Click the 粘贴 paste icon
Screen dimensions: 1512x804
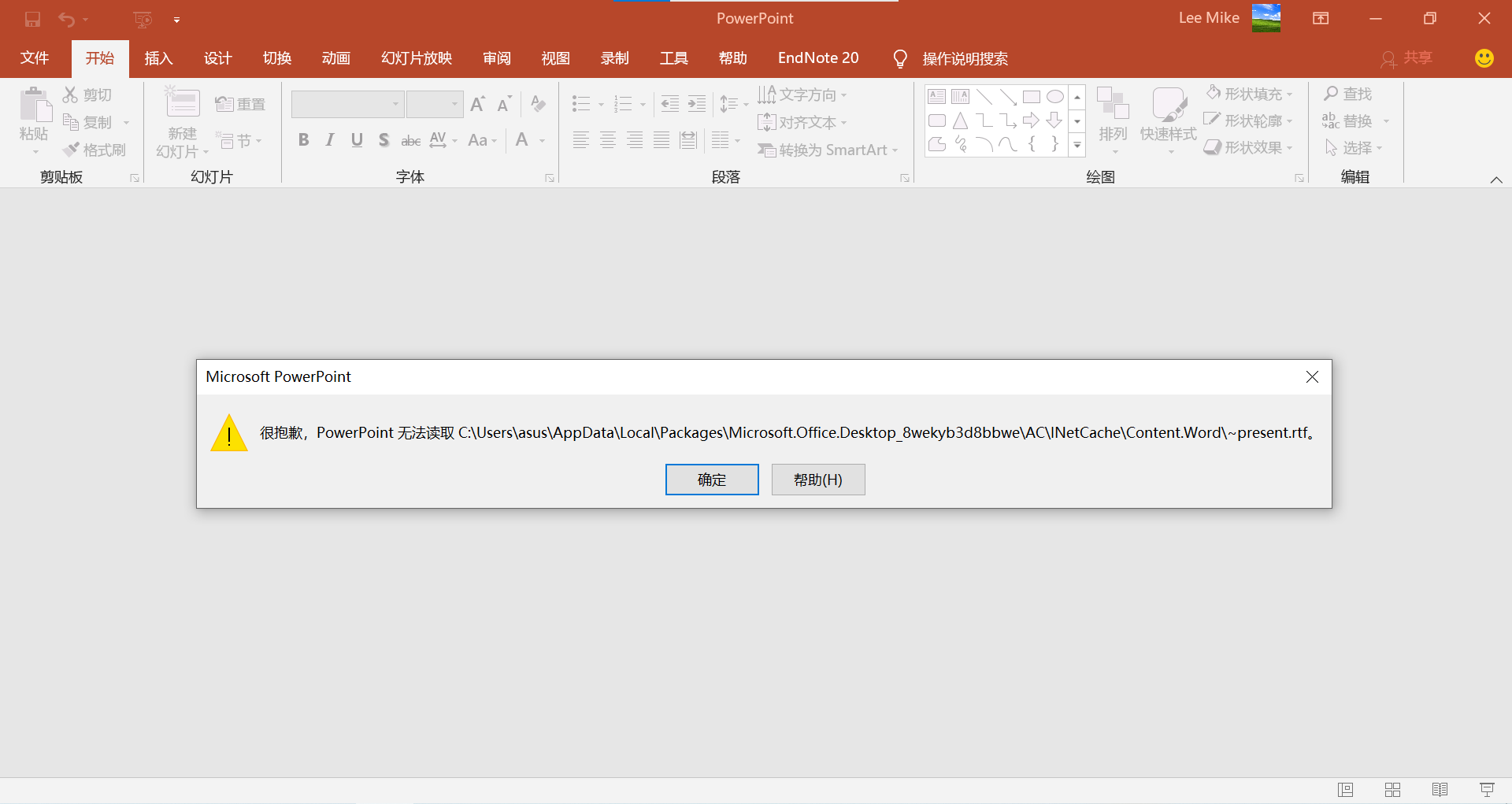(35, 106)
